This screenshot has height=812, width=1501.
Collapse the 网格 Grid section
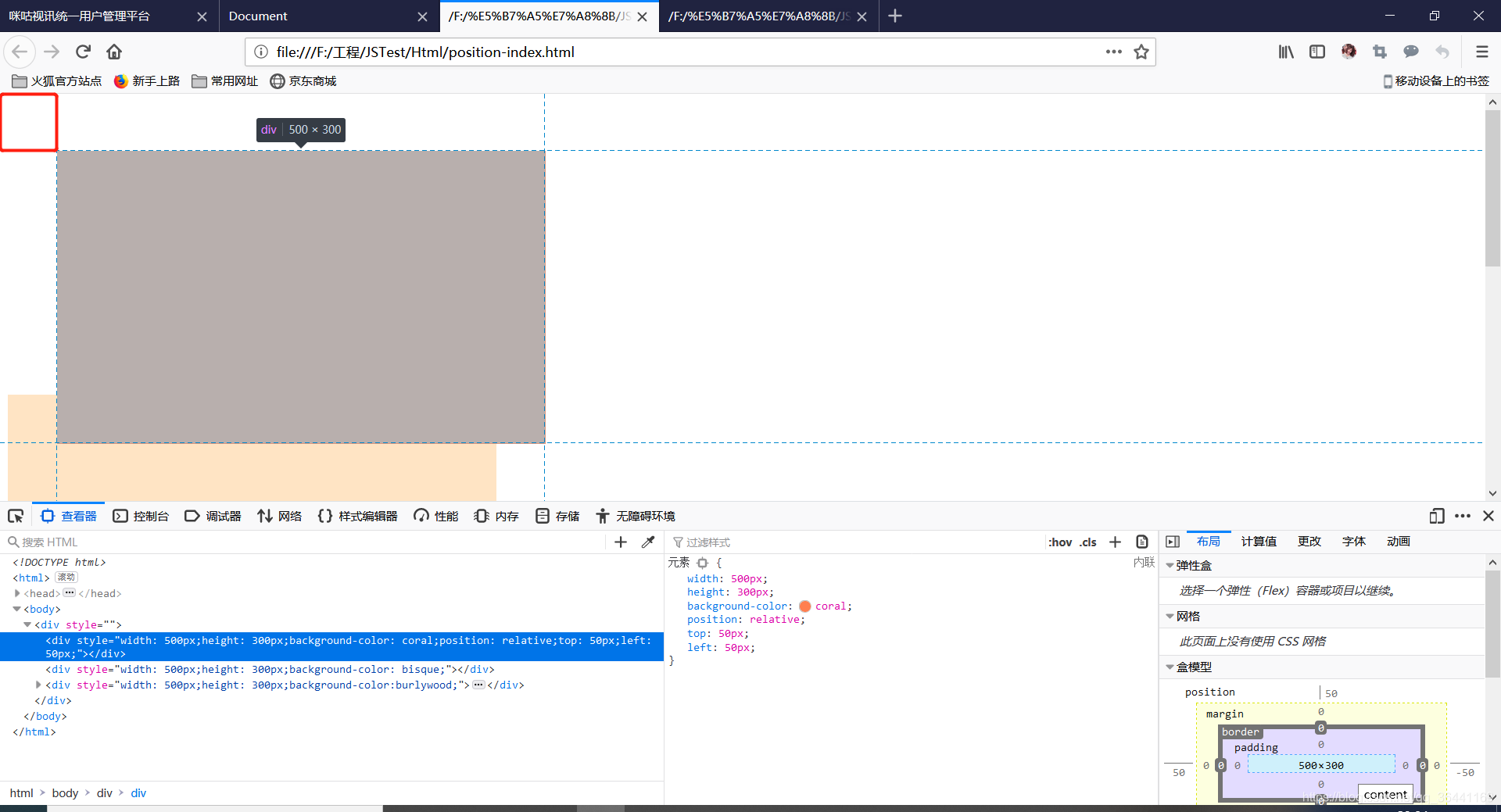pos(1170,616)
